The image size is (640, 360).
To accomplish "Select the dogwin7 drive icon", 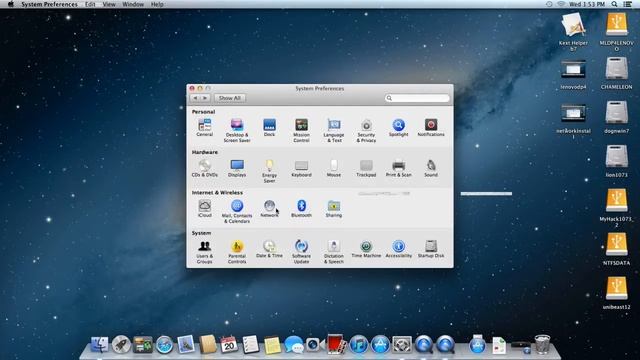I will click(x=616, y=117).
